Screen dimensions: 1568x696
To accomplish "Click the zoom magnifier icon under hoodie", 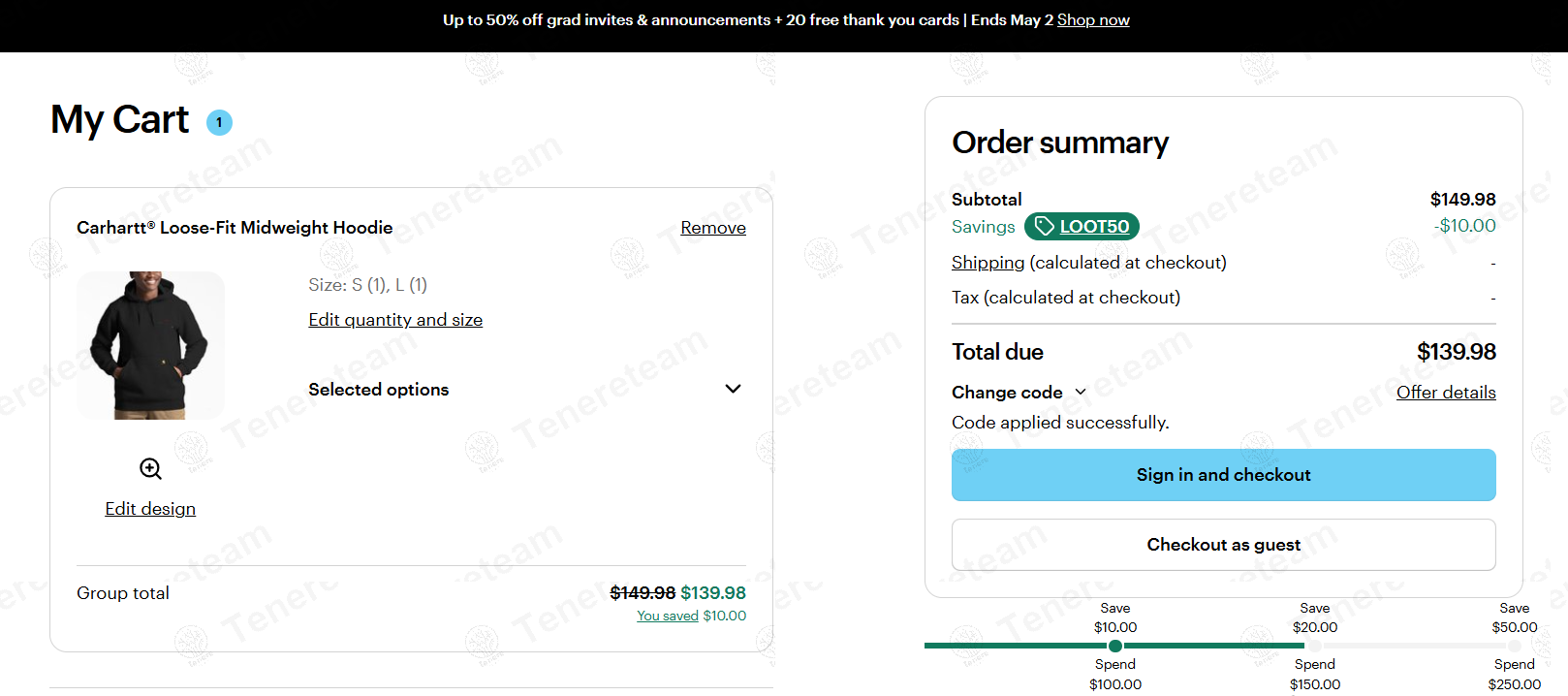I will [150, 469].
